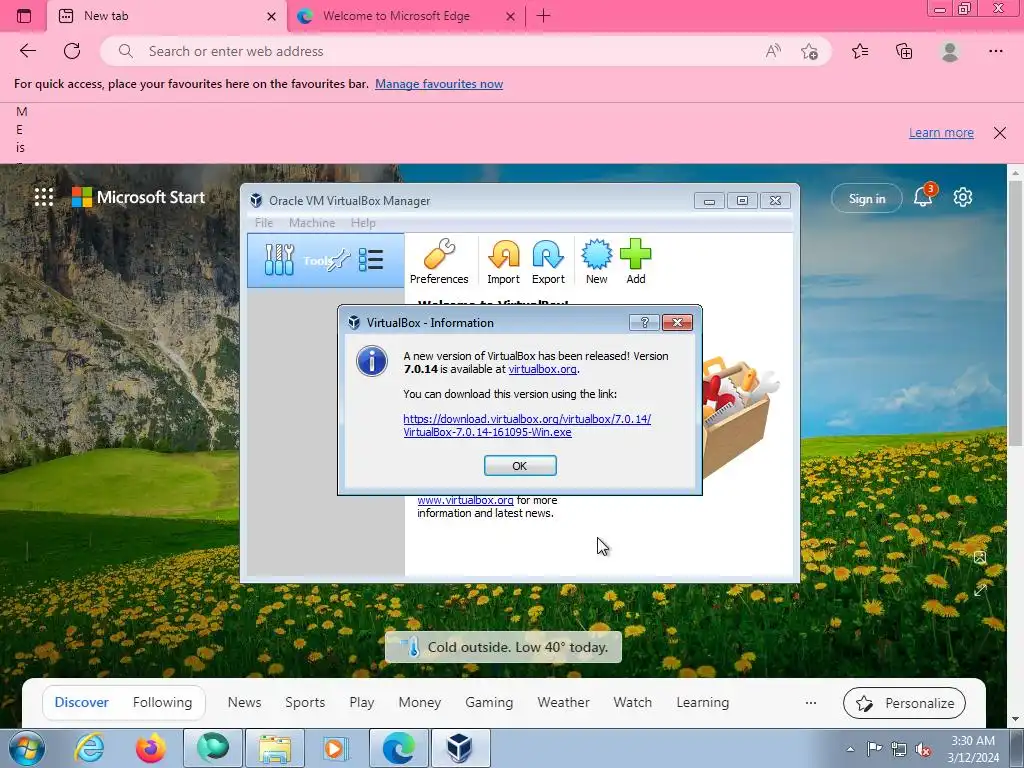This screenshot has height=768, width=1024.
Task: Click the Microsoft Start logo
Action: [x=138, y=197]
